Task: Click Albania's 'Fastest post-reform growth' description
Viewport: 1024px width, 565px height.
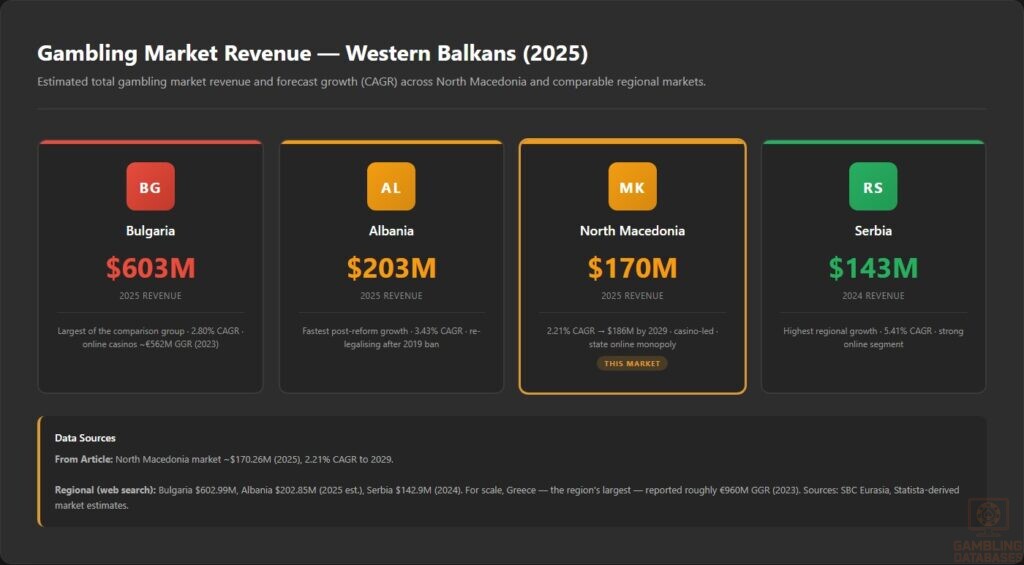Action: point(391,338)
